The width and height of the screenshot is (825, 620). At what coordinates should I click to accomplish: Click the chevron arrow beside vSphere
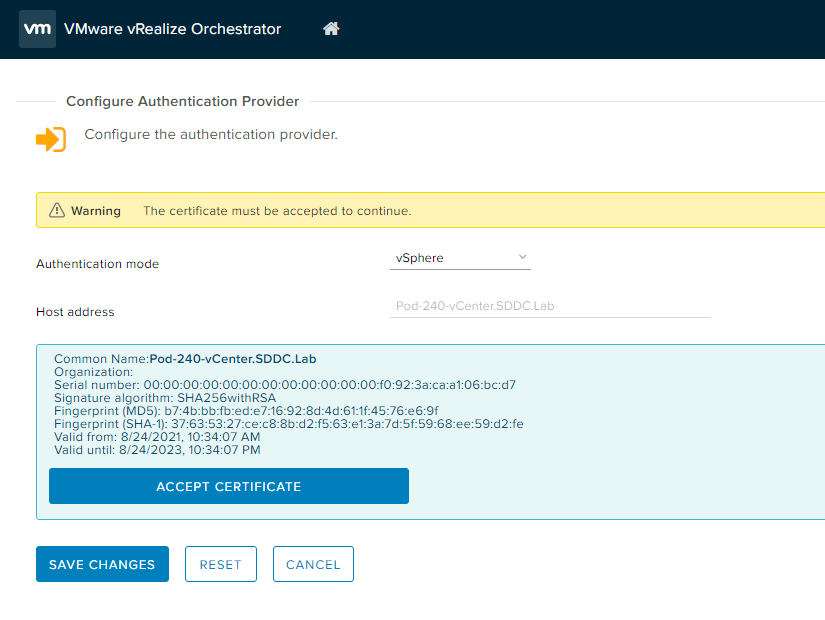pos(522,258)
